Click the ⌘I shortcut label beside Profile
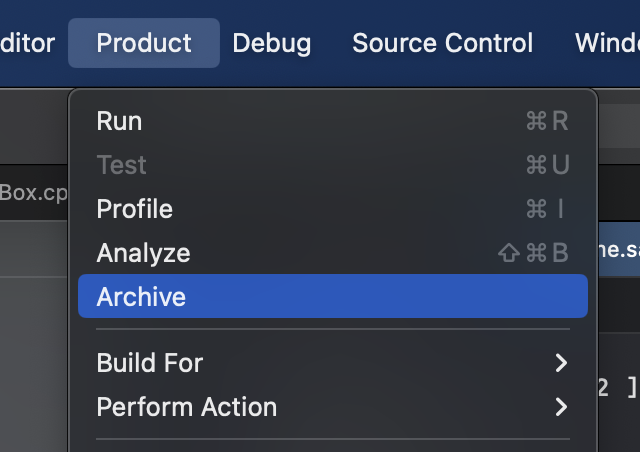This screenshot has height=452, width=640. click(x=547, y=209)
